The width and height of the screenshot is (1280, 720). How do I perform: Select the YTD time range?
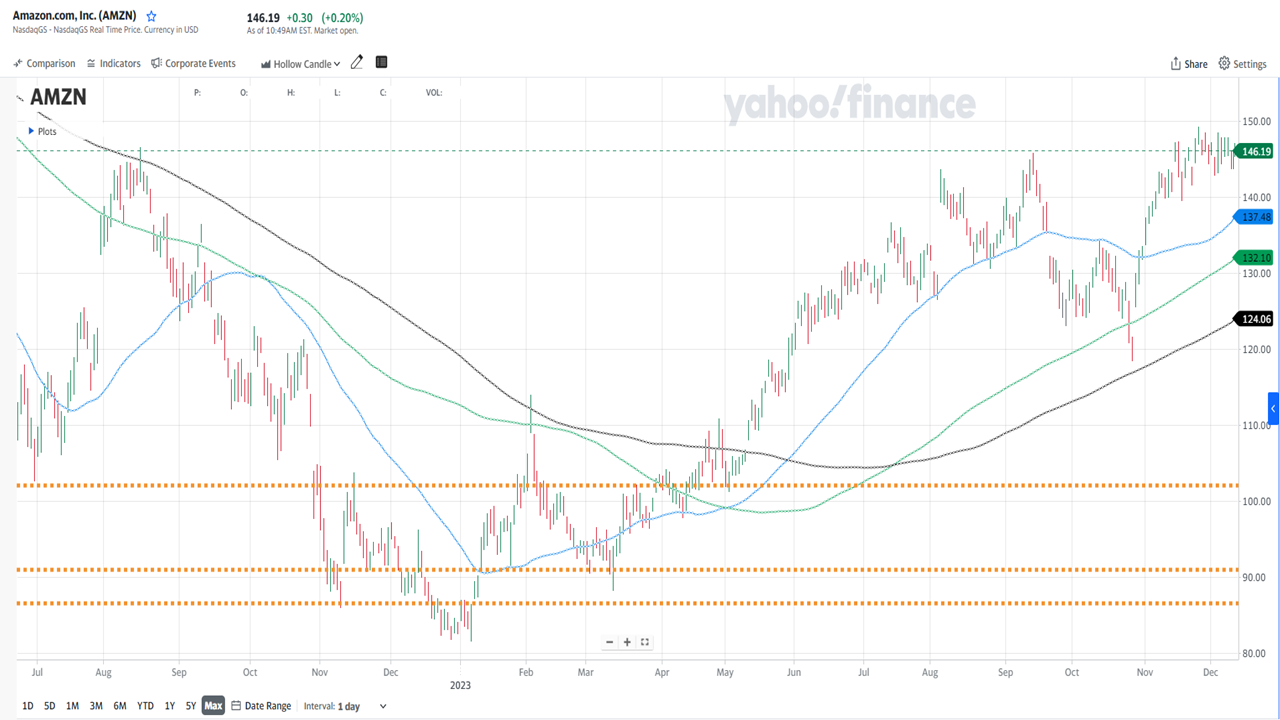click(145, 706)
